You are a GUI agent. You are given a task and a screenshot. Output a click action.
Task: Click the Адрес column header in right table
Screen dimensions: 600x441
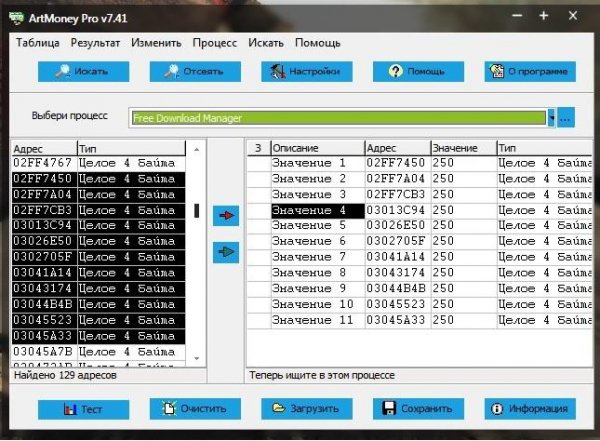(398, 148)
